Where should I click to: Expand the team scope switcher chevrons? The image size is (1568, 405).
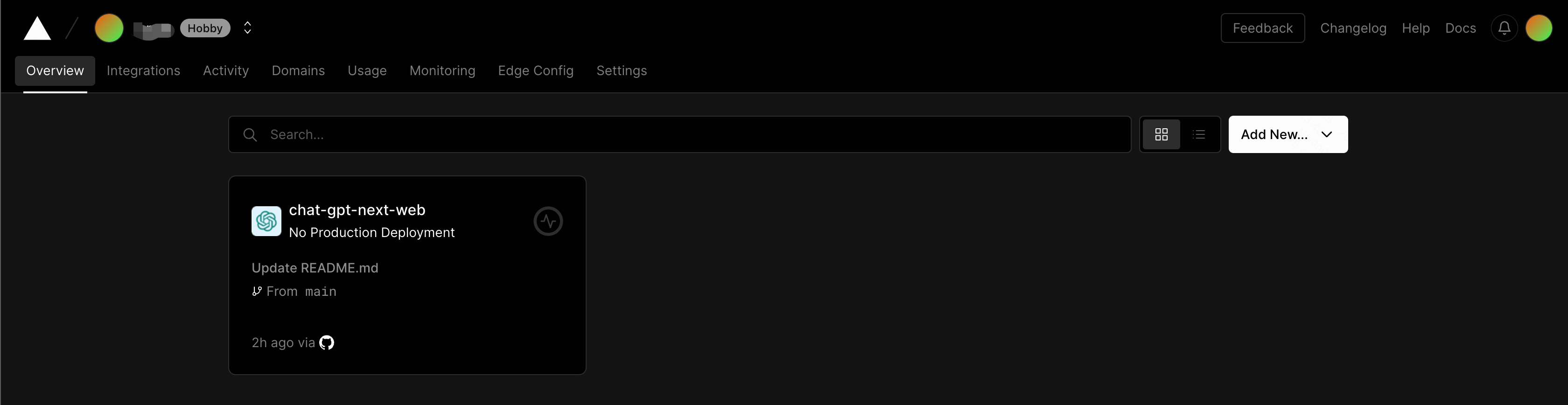click(247, 28)
